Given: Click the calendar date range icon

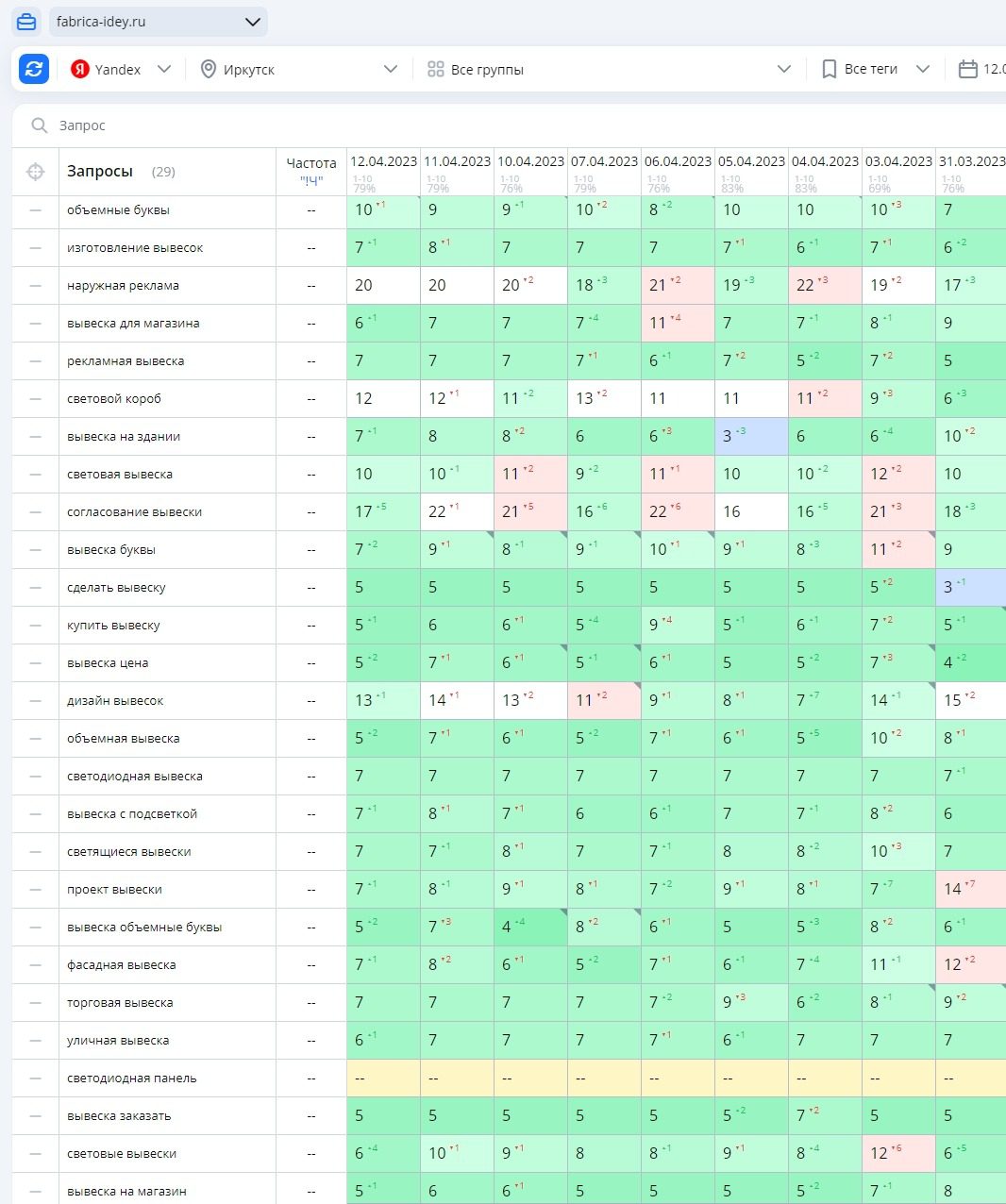Looking at the screenshot, I should pyautogui.click(x=967, y=69).
